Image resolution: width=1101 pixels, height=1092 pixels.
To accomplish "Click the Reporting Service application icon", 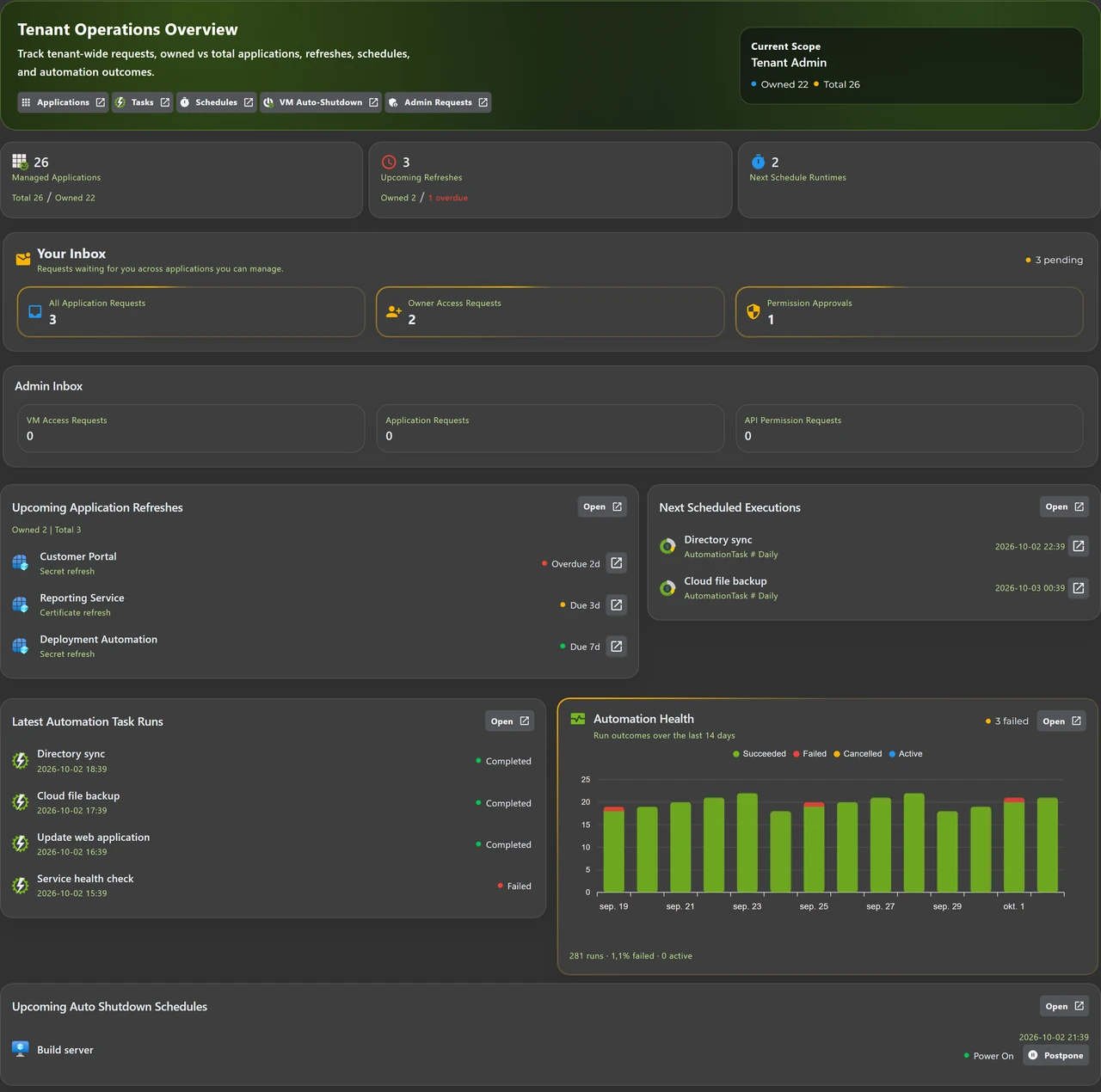I will click(21, 605).
